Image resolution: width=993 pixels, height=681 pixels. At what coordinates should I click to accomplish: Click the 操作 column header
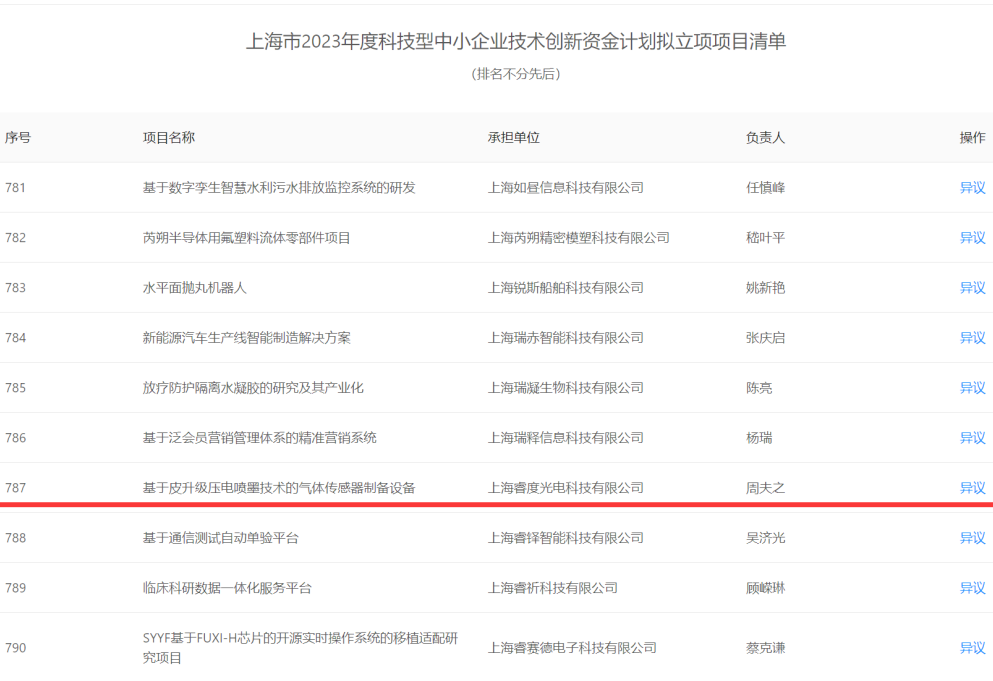[972, 137]
